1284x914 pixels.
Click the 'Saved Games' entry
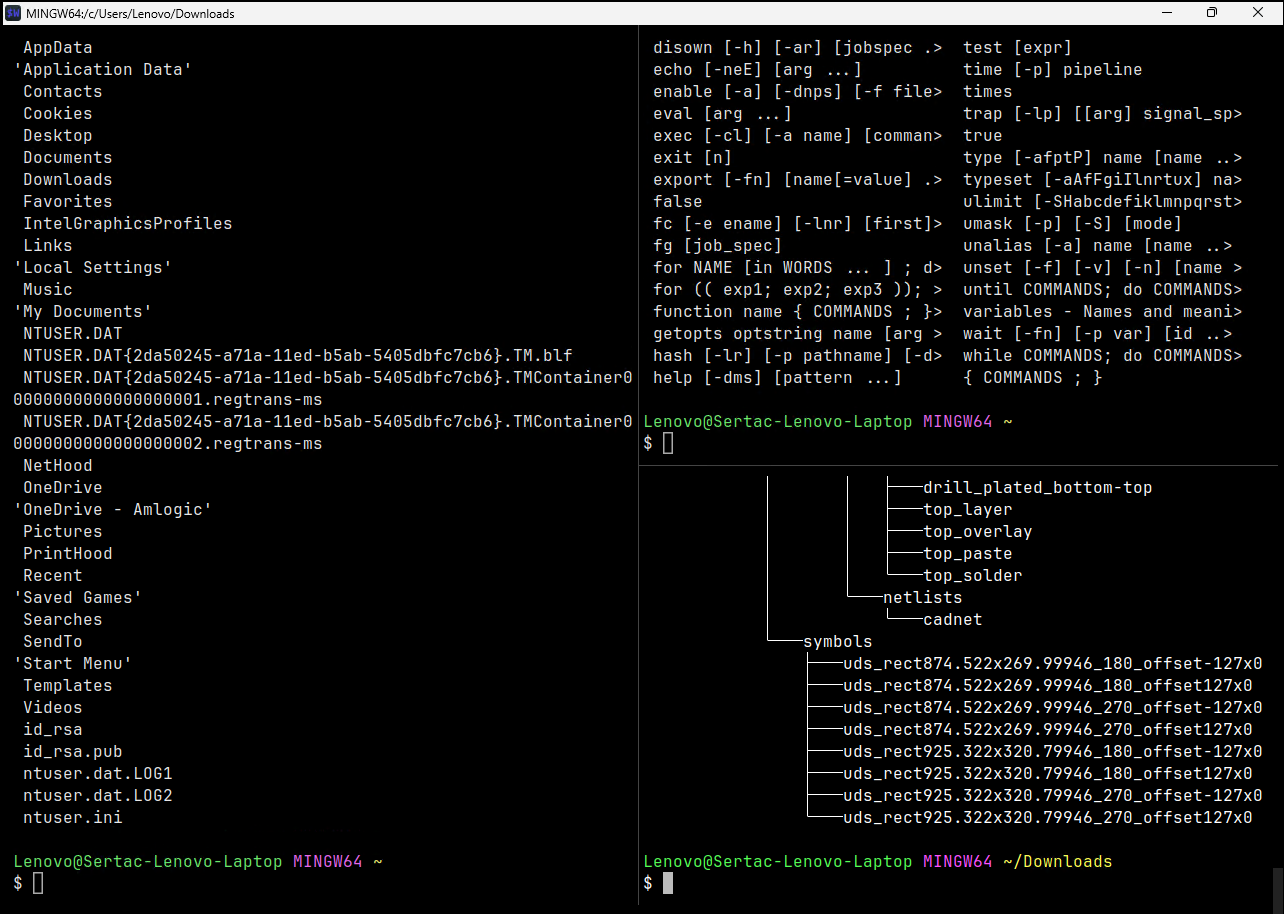coord(78,598)
